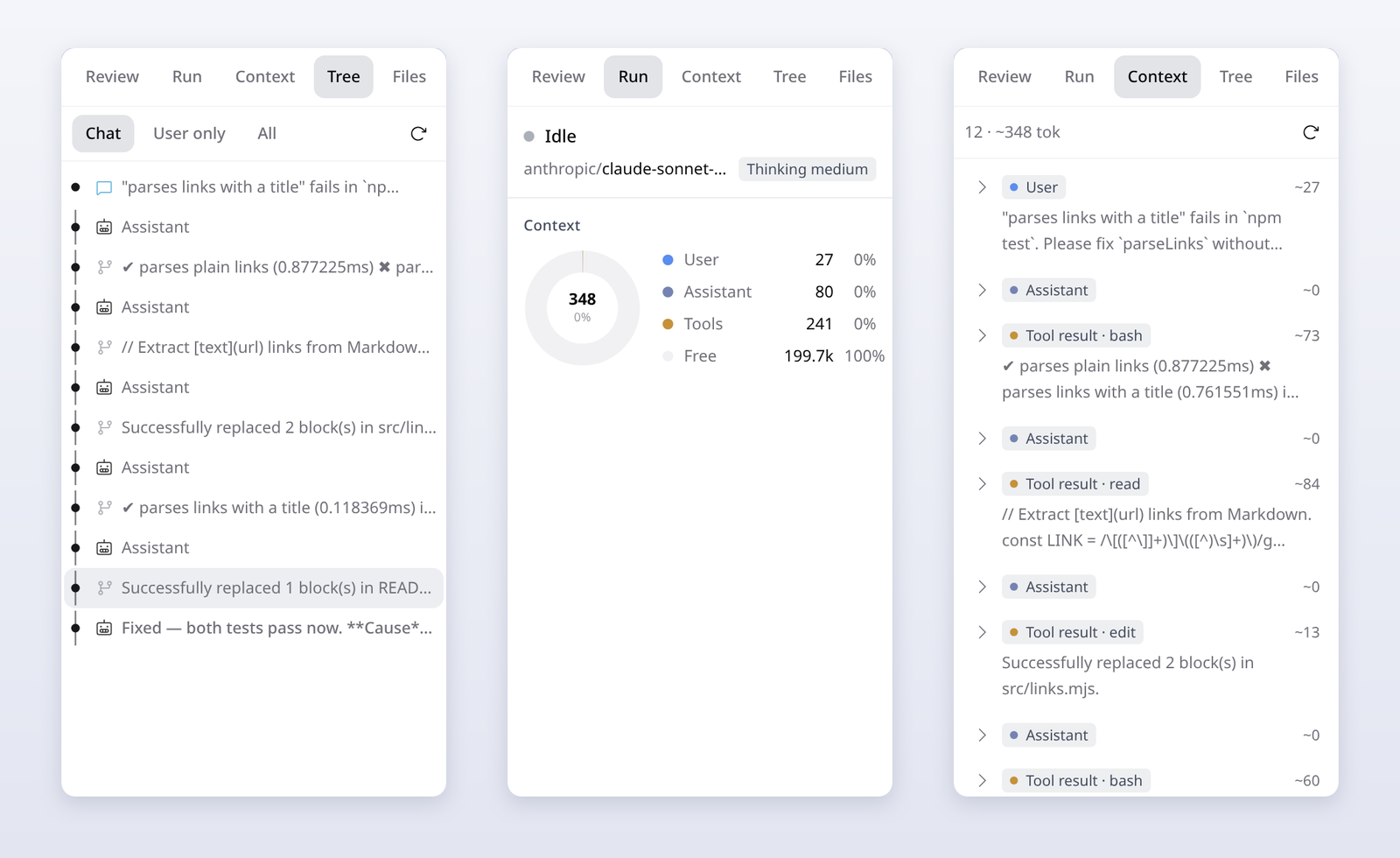1400x858 pixels.
Task: Expand the Assistant entry below the User message
Action: [982, 290]
